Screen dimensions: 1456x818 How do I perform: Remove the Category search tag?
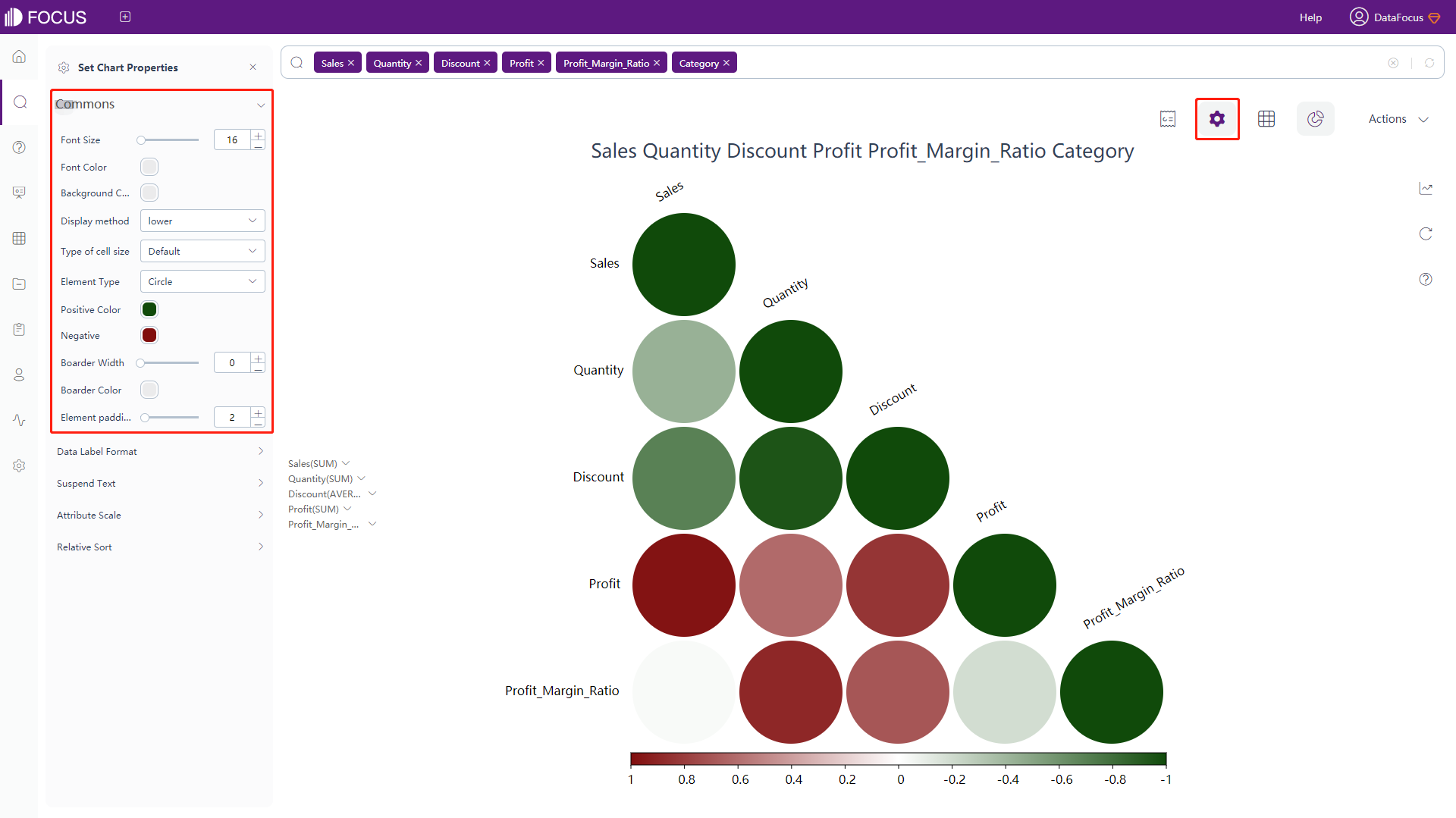[726, 63]
